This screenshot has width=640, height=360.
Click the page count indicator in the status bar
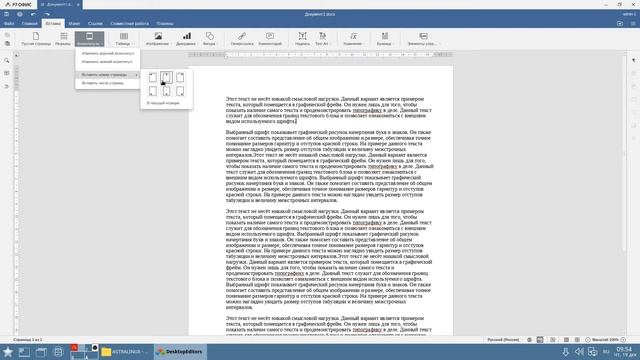pos(27,340)
